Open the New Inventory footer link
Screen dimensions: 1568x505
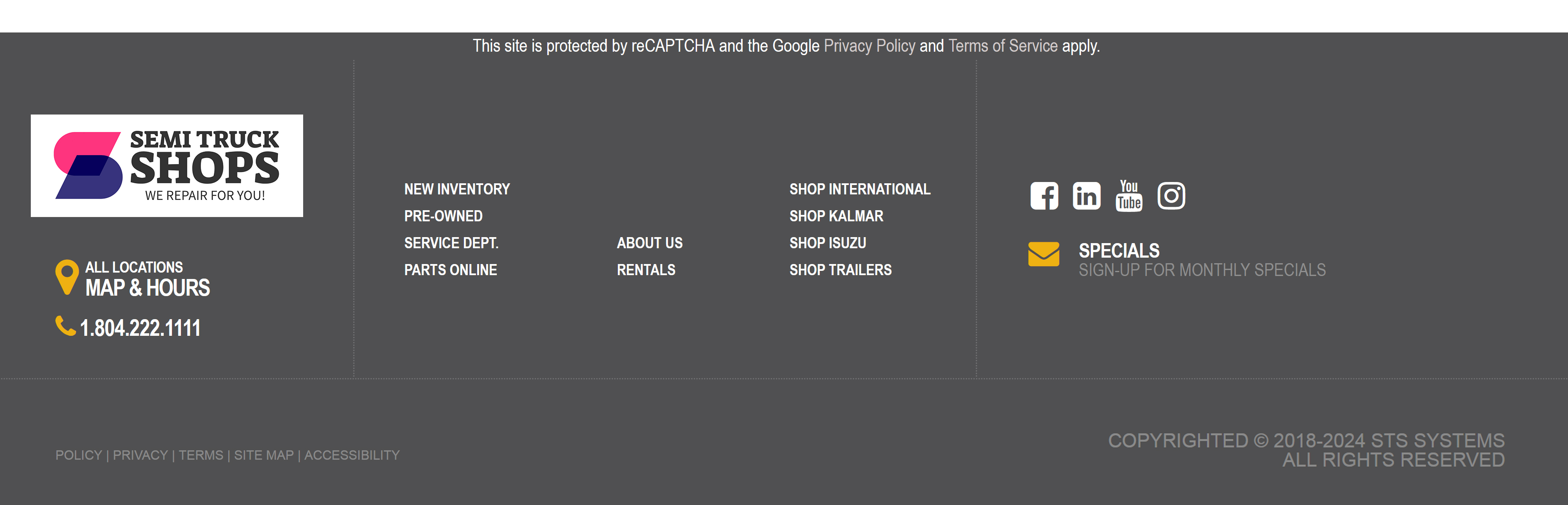[x=457, y=189]
